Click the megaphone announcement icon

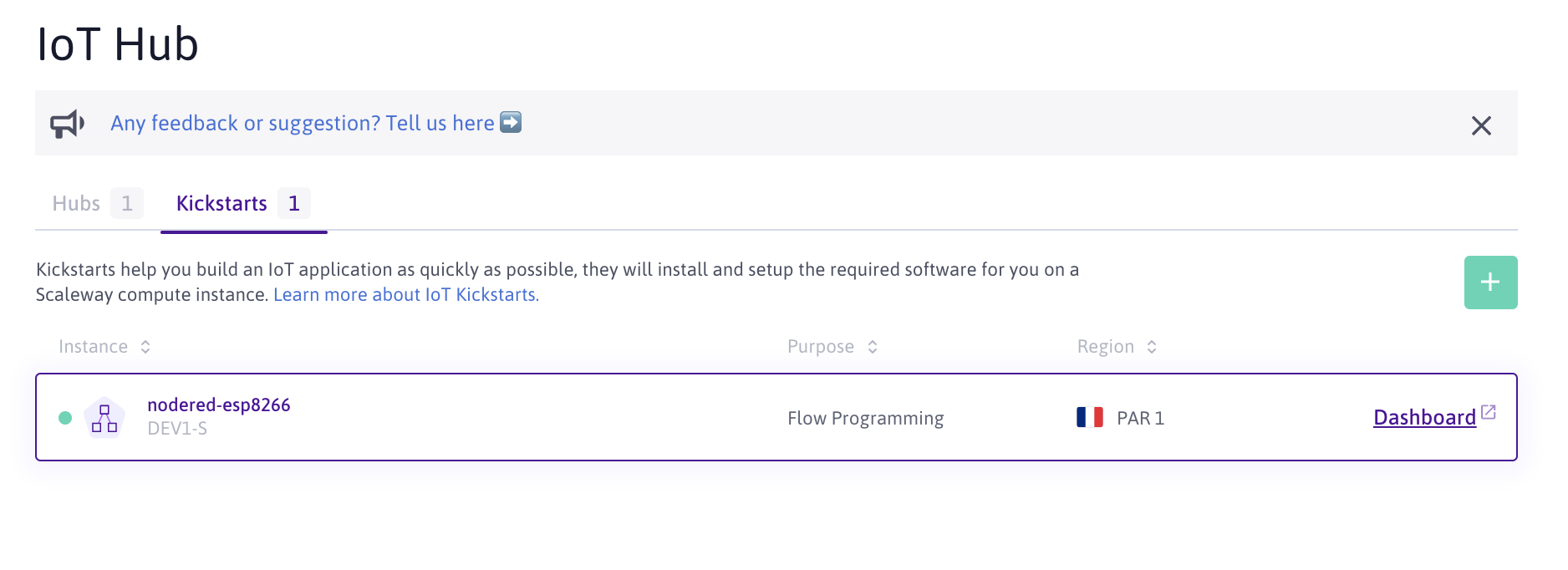click(67, 124)
